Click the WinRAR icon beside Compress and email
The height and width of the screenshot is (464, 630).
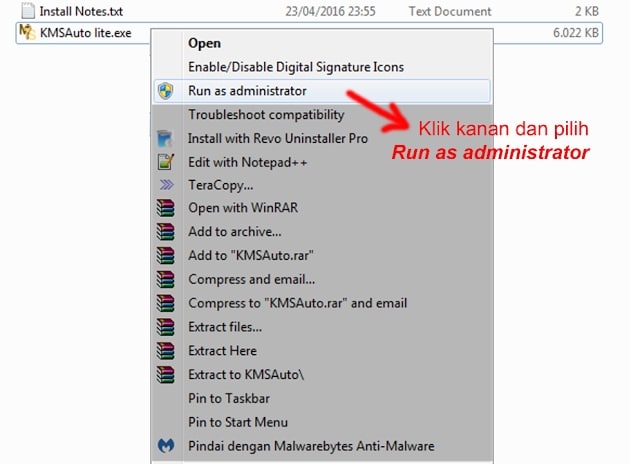[x=166, y=279]
